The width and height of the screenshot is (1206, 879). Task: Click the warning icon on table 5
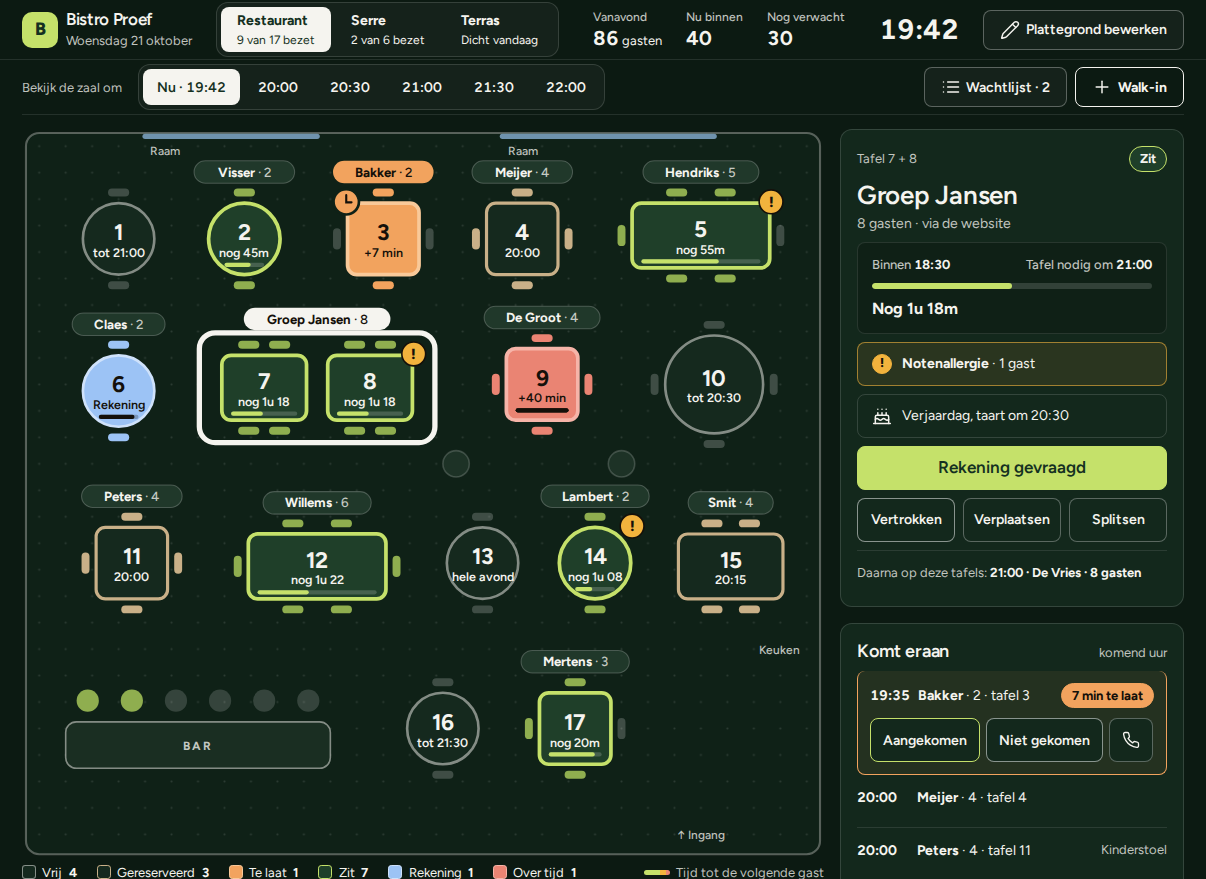coord(770,202)
